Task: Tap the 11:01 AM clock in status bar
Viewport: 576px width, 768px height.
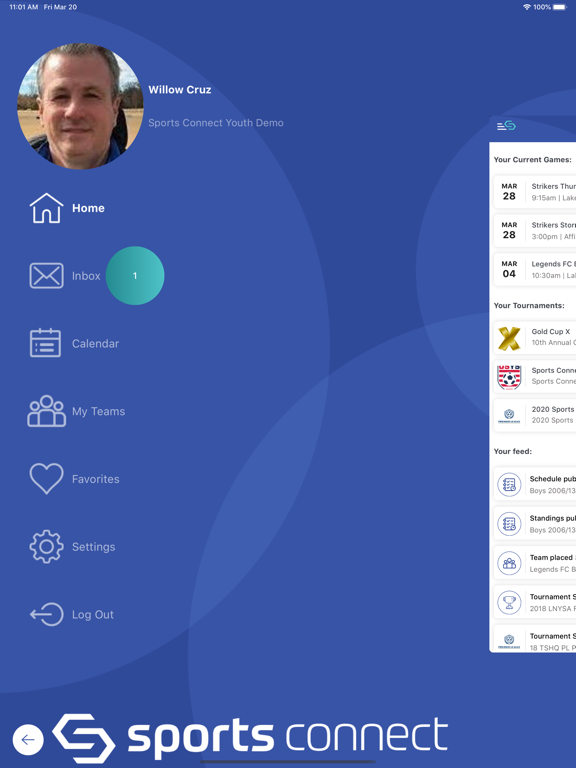Action: pyautogui.click(x=24, y=7)
